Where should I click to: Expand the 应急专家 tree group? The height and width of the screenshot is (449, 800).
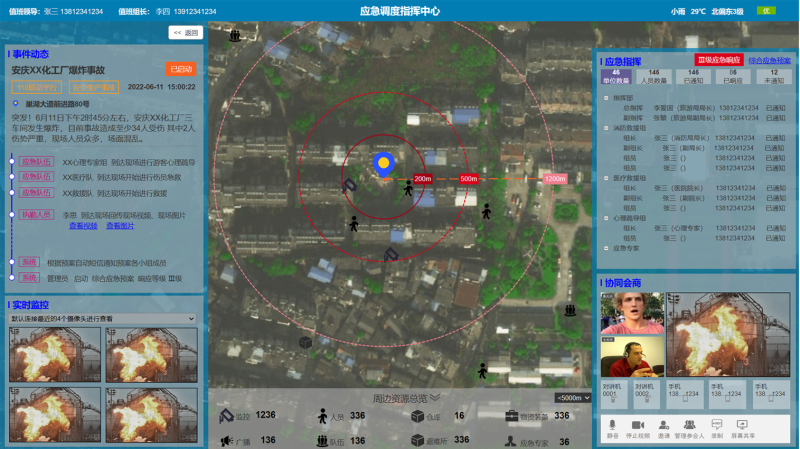tap(605, 247)
